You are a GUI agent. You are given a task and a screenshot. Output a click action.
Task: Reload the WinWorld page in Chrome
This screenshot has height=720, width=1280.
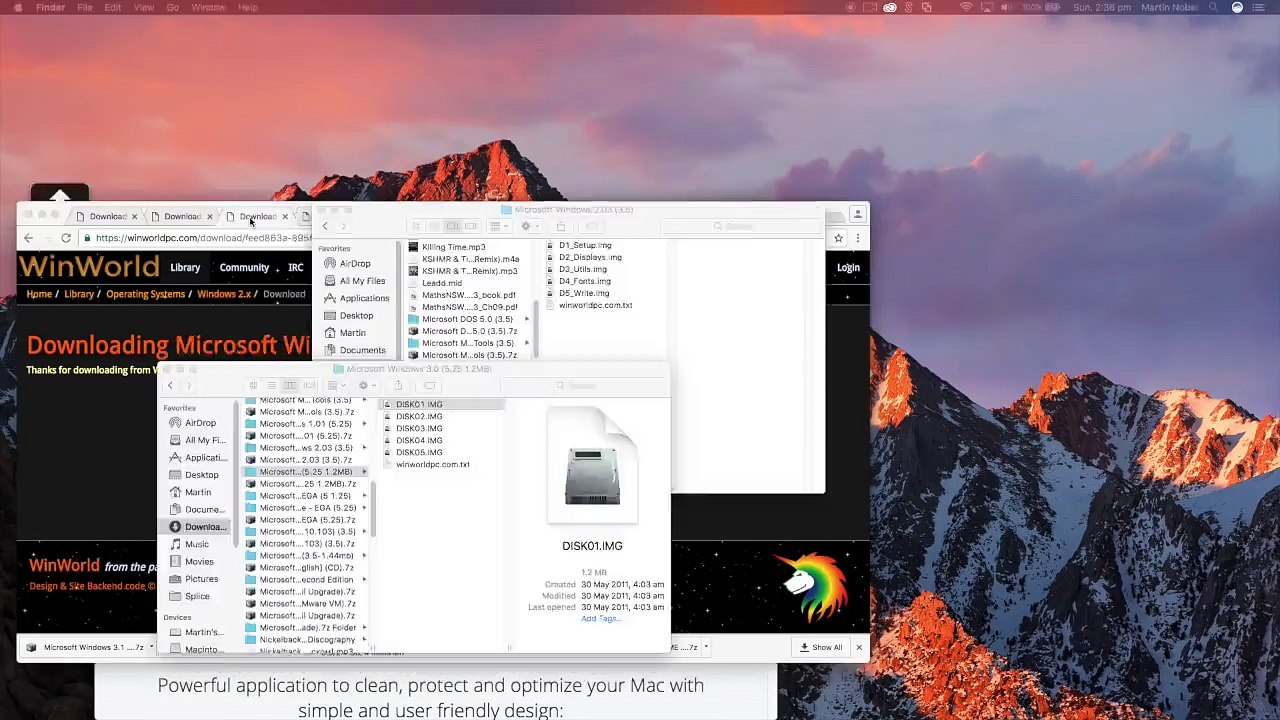[x=66, y=238]
